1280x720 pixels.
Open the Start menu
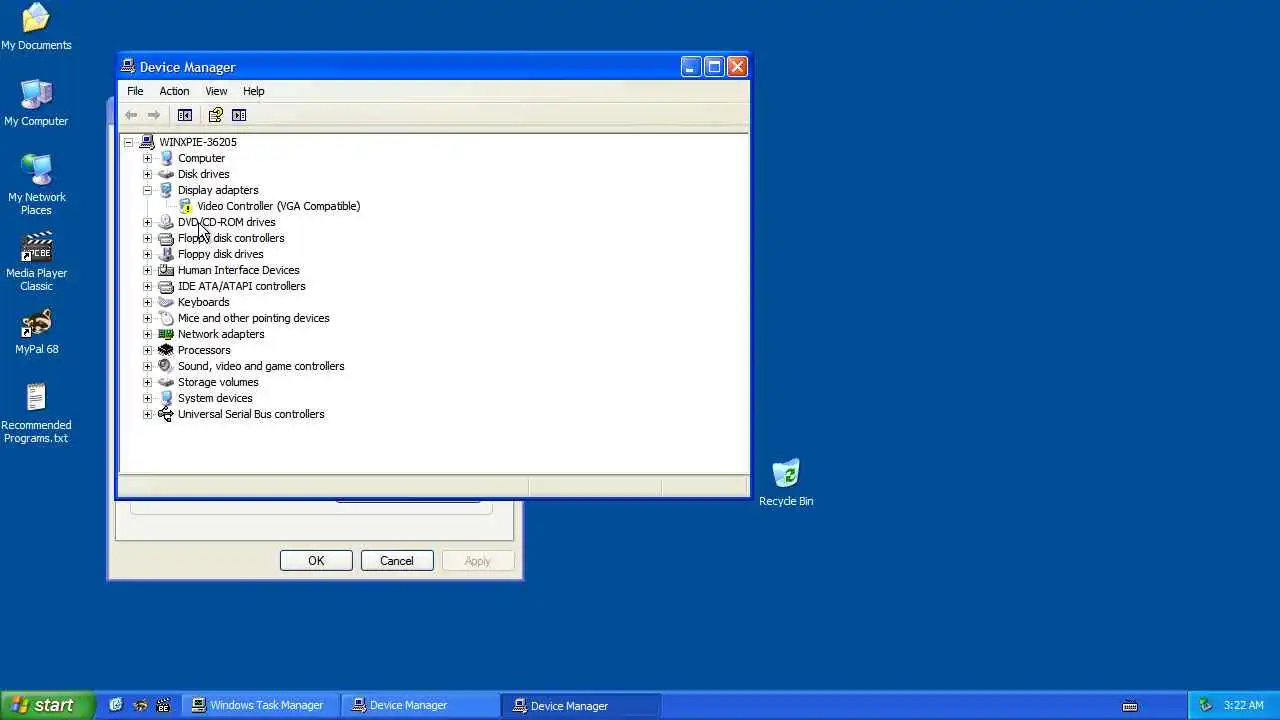pos(48,705)
